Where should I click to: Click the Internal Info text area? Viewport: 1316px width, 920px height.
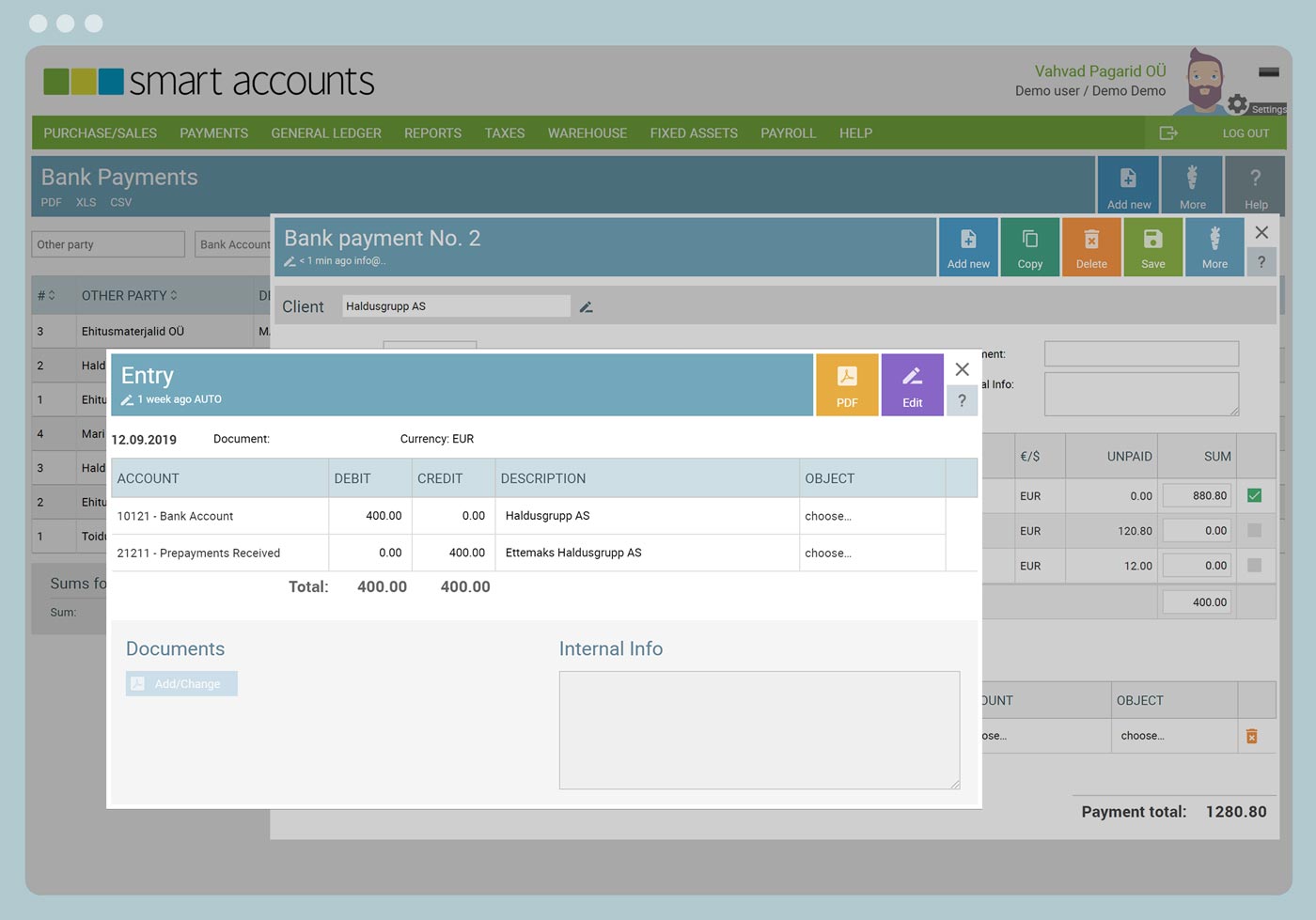(x=760, y=730)
